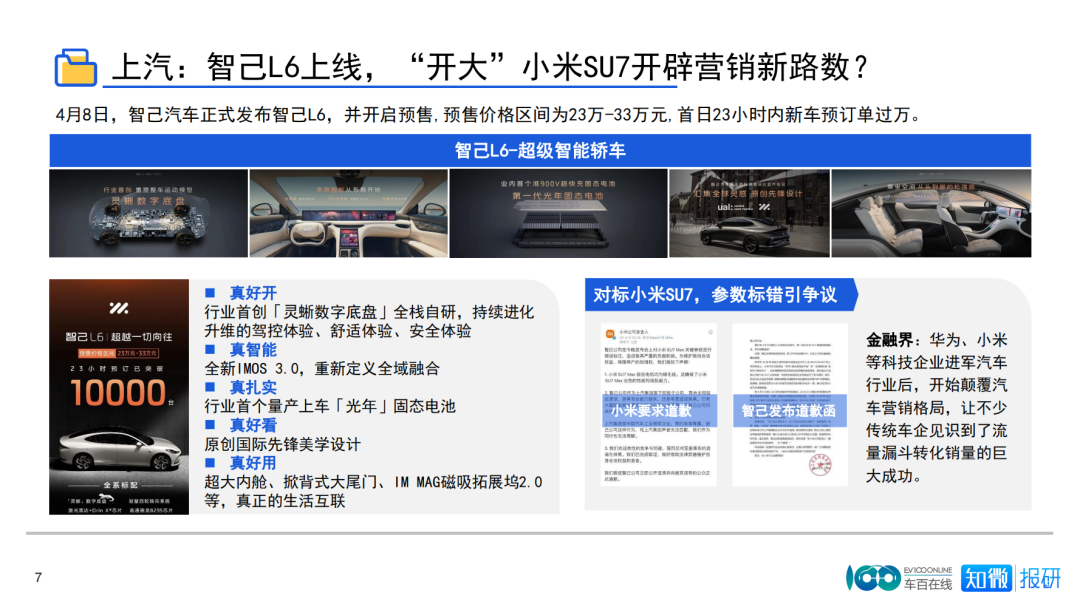
Task: Open the 灵蜥数字底盘 chassis image
Action: [x=148, y=214]
